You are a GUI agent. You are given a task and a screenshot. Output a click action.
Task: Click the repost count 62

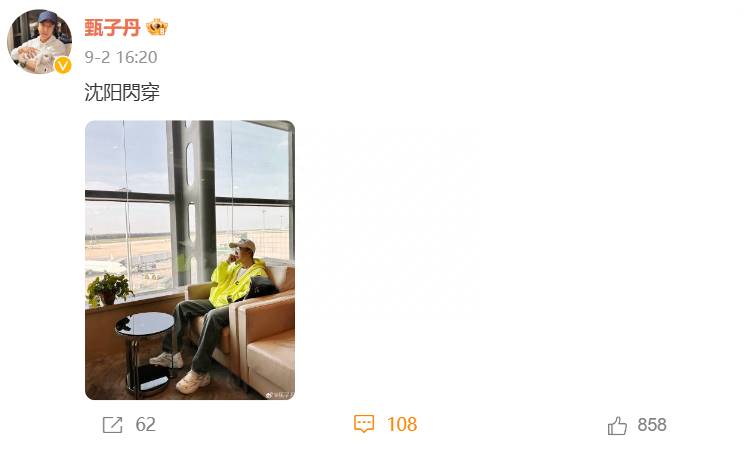145,425
